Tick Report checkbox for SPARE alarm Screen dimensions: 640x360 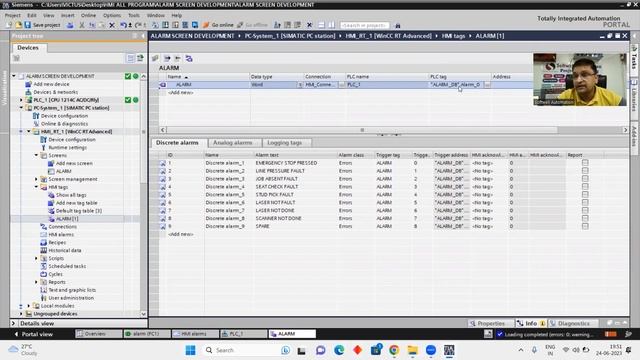[x=585, y=226]
